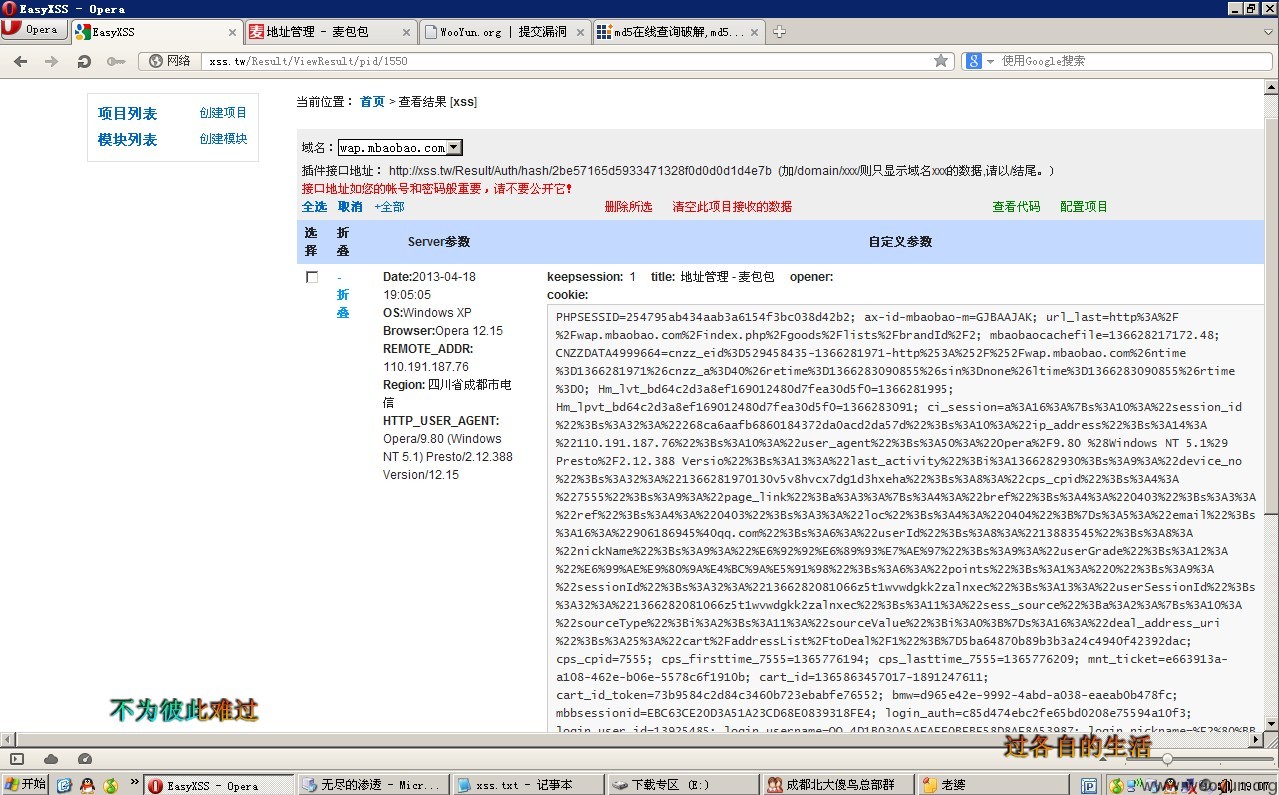Screen dimensions: 1279x795
Task: Follow the 首页 breadcrumb link
Action: [372, 102]
